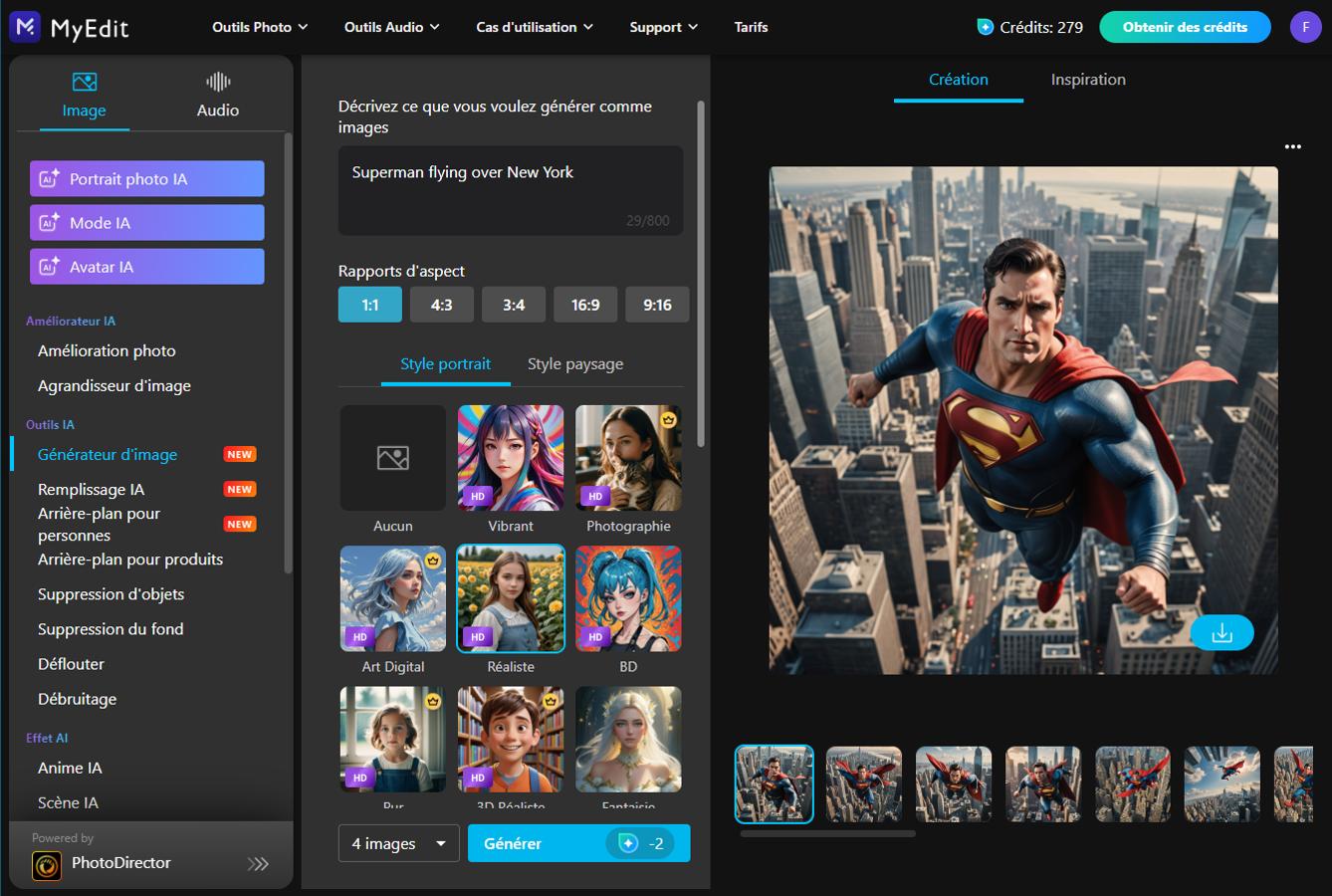Viewport: 1332px width, 896px height.
Task: Click the MyEdit logo icon
Action: click(x=25, y=27)
